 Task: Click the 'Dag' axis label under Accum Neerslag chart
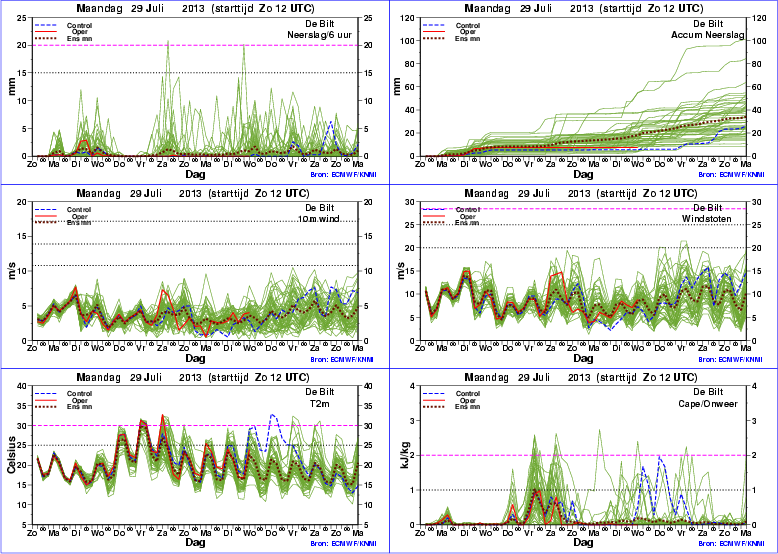(583, 175)
